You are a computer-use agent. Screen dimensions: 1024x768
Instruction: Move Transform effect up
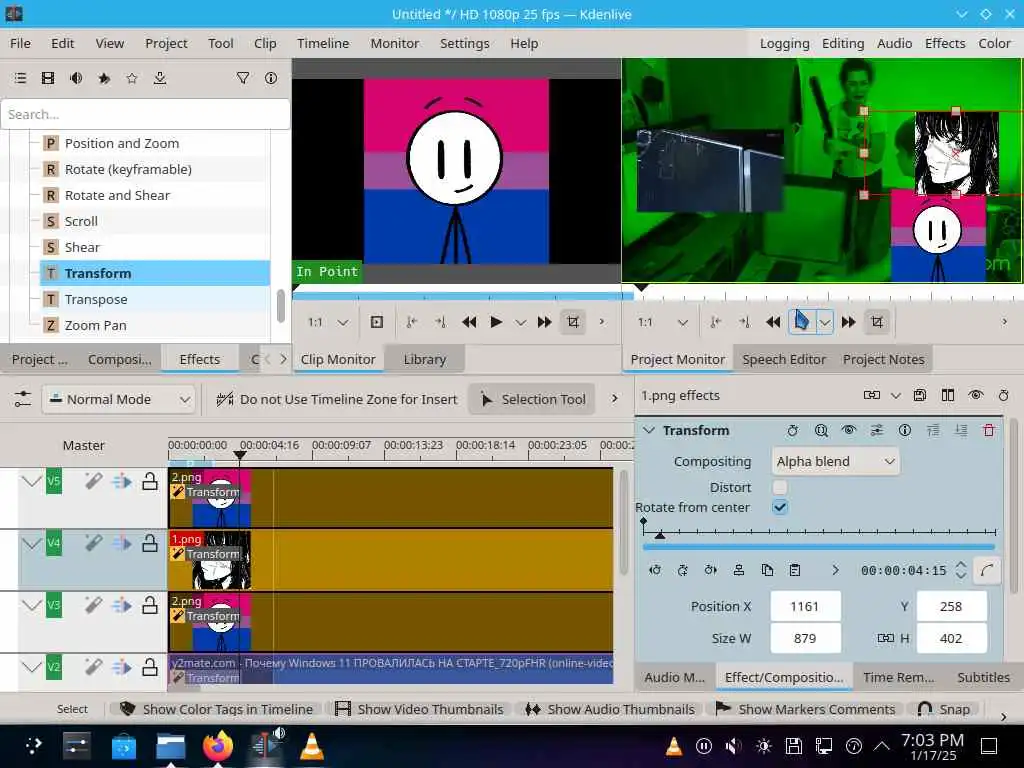point(933,430)
